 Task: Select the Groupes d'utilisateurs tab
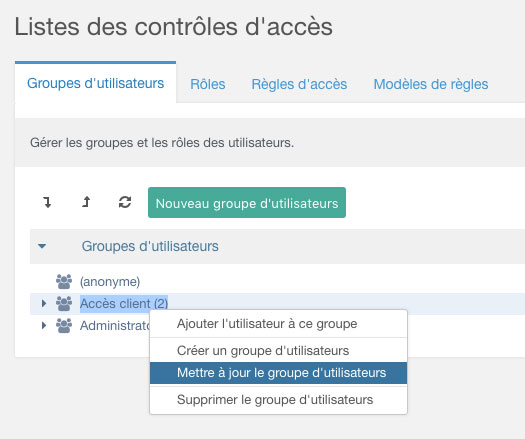click(x=95, y=83)
